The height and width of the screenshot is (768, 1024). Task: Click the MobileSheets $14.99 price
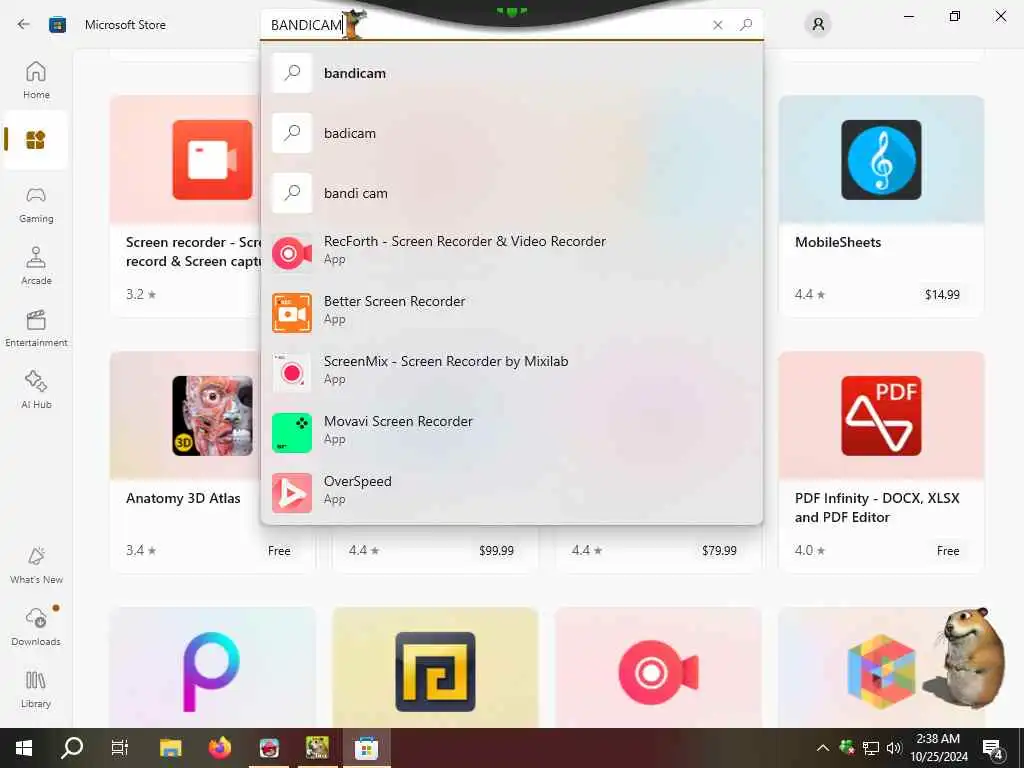click(942, 295)
